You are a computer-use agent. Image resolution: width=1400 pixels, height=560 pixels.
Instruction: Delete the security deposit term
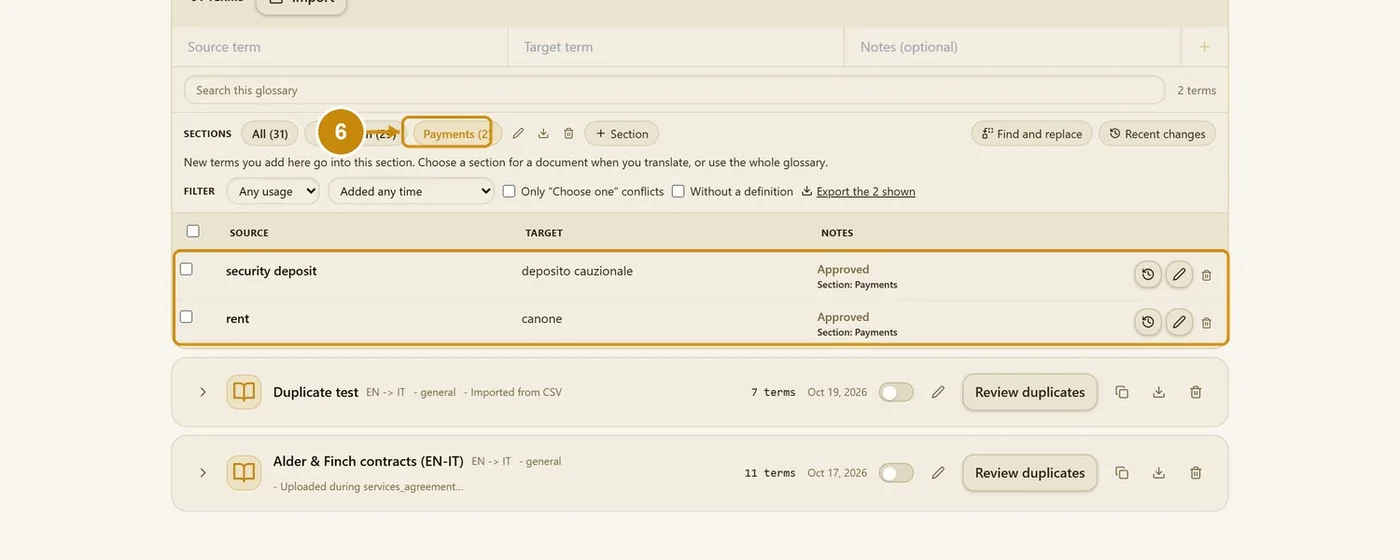[x=1207, y=275]
